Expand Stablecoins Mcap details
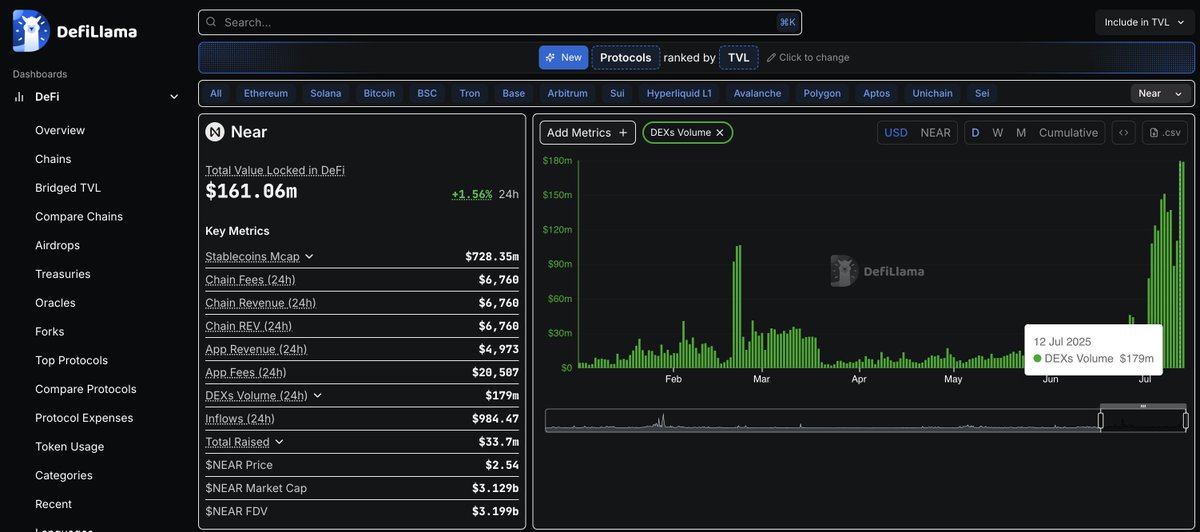The width and height of the screenshot is (1200, 532). tap(309, 257)
